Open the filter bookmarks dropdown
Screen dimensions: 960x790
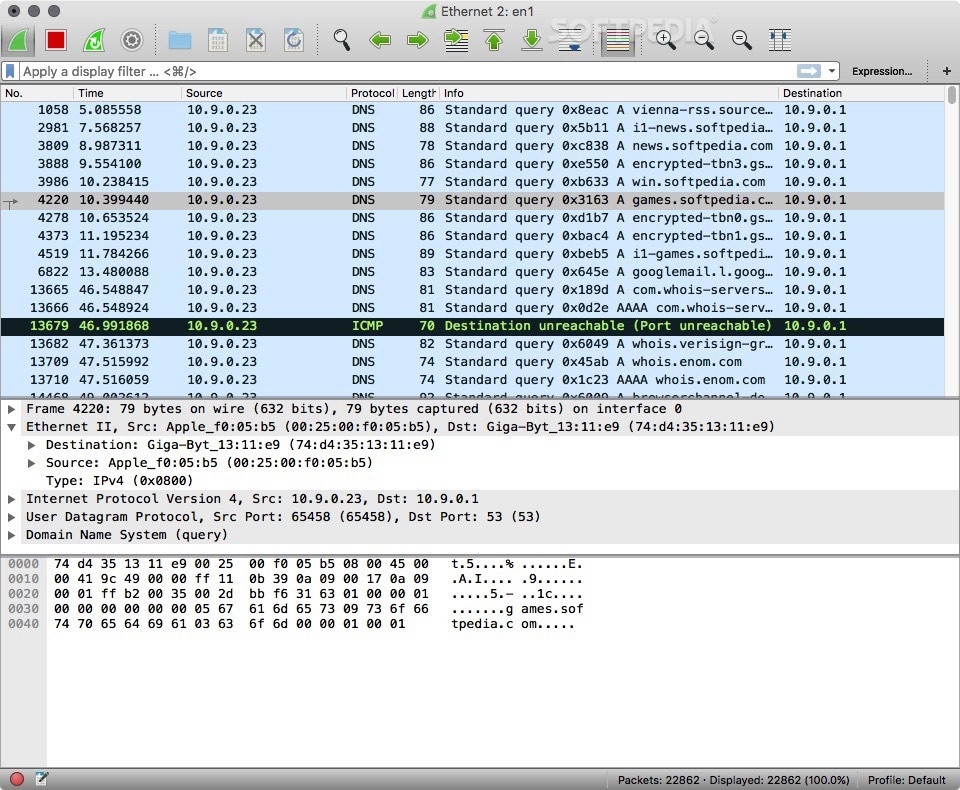coord(10,71)
